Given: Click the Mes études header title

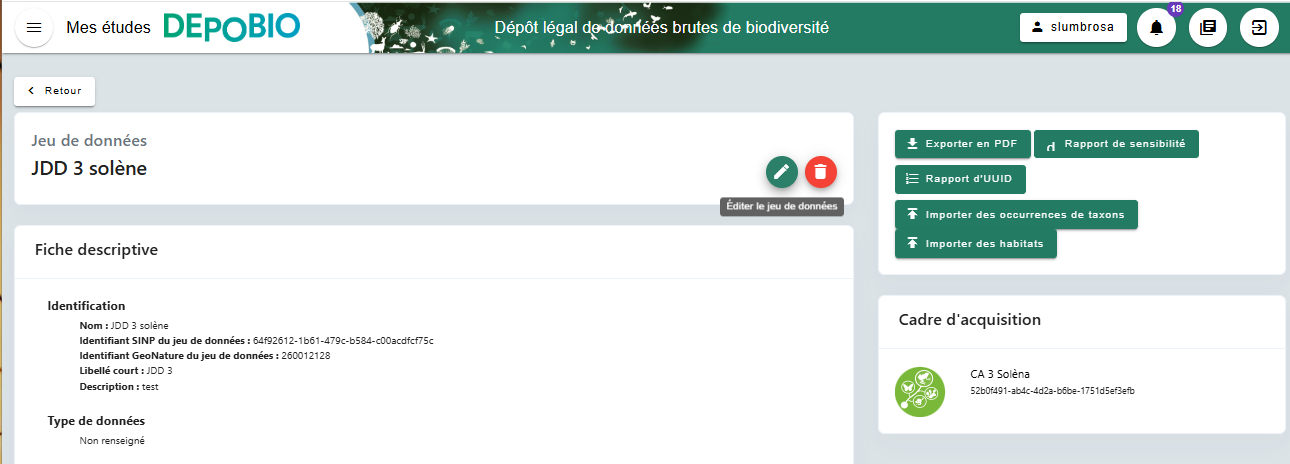Looking at the screenshot, I should 108,28.
